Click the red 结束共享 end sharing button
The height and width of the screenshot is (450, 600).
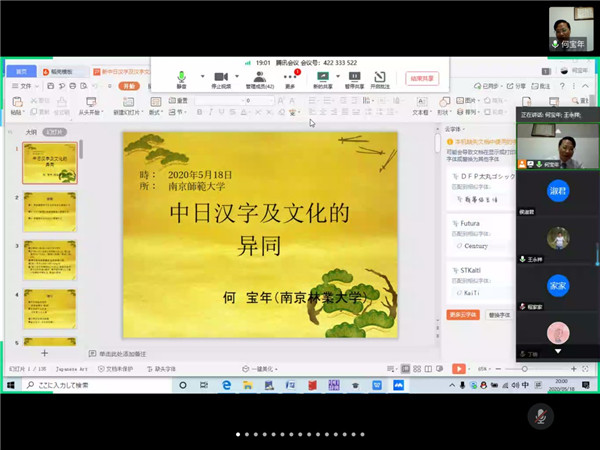pos(423,77)
